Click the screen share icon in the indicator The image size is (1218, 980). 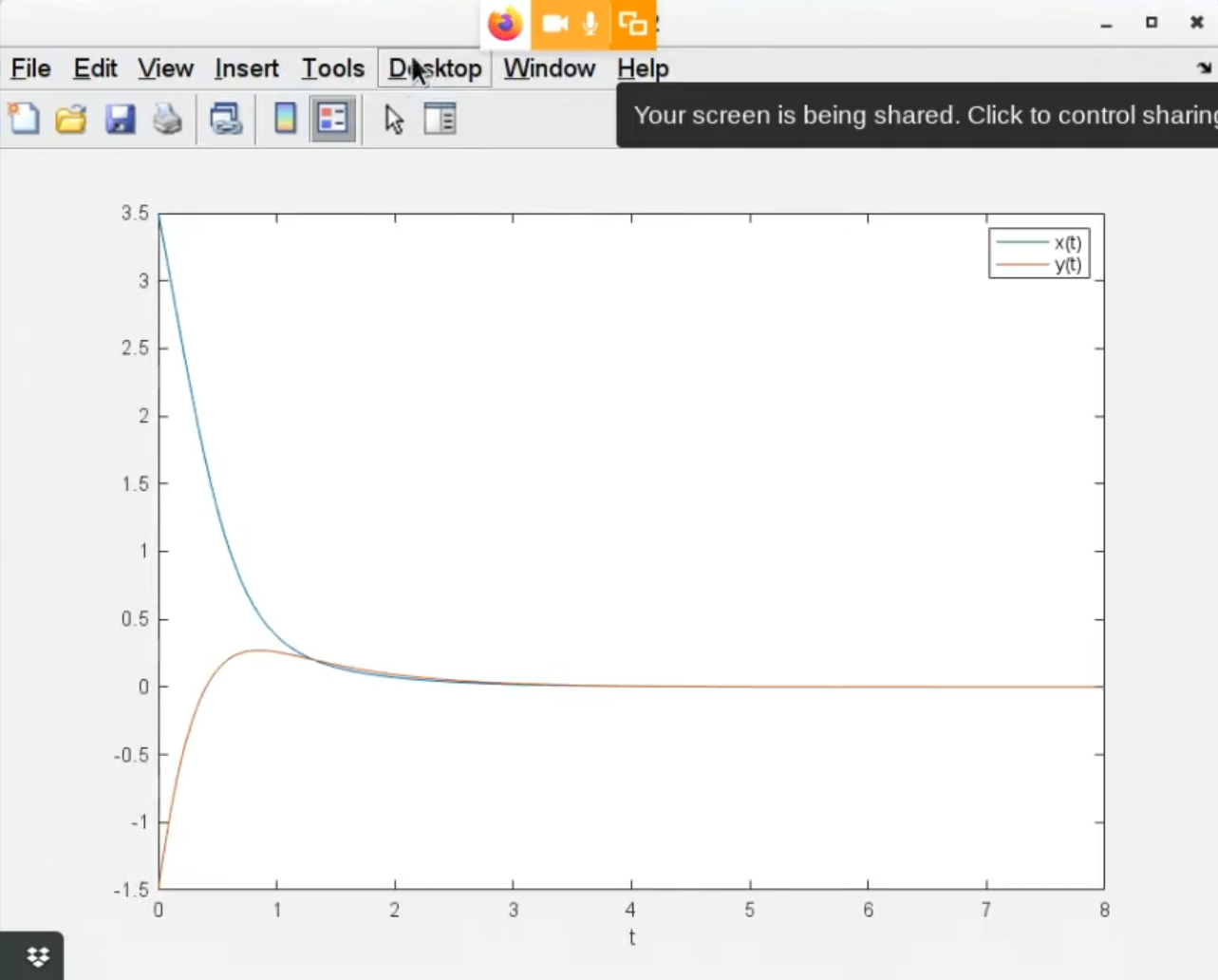point(632,23)
